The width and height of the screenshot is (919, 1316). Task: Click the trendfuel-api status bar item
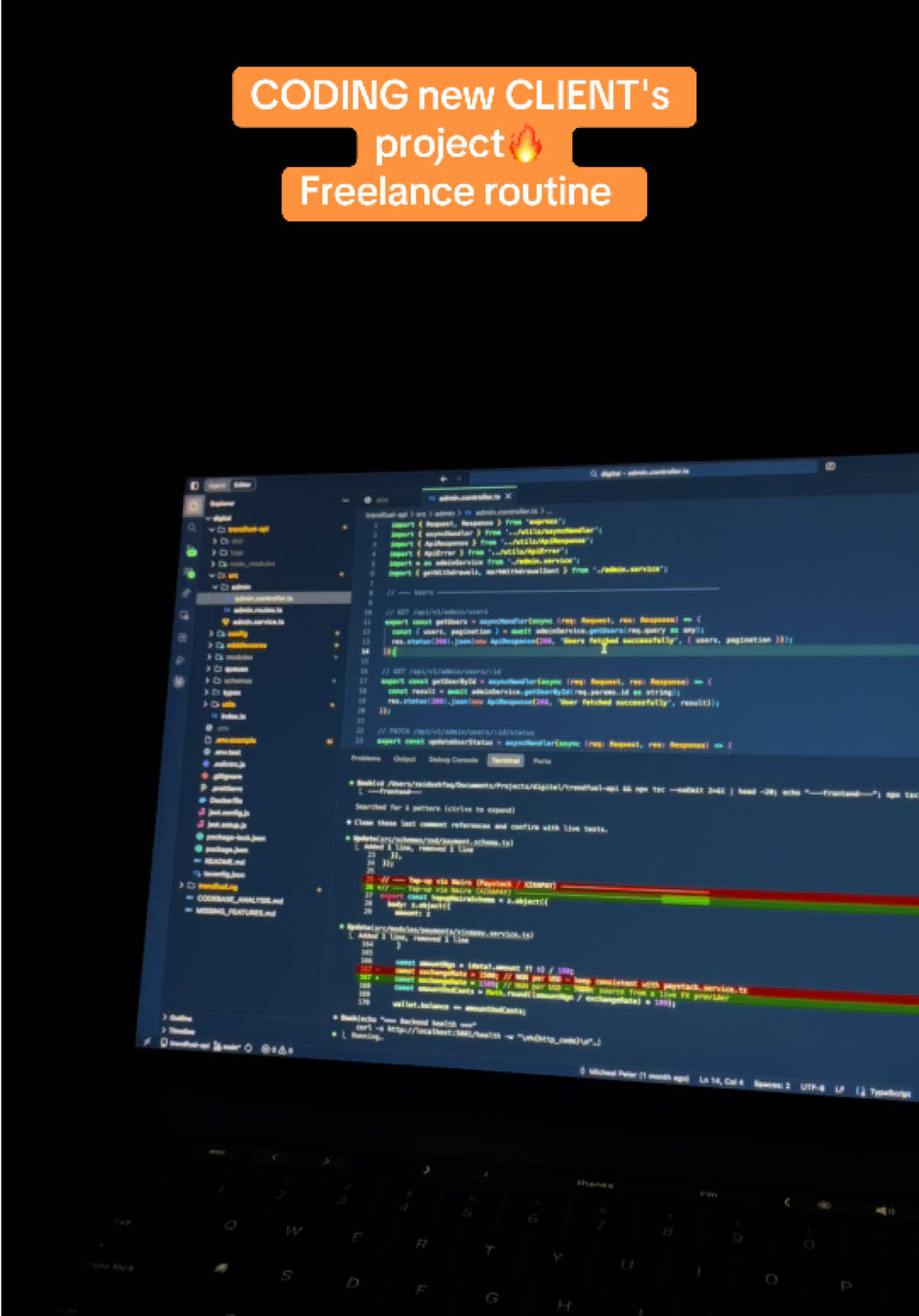[x=185, y=1043]
